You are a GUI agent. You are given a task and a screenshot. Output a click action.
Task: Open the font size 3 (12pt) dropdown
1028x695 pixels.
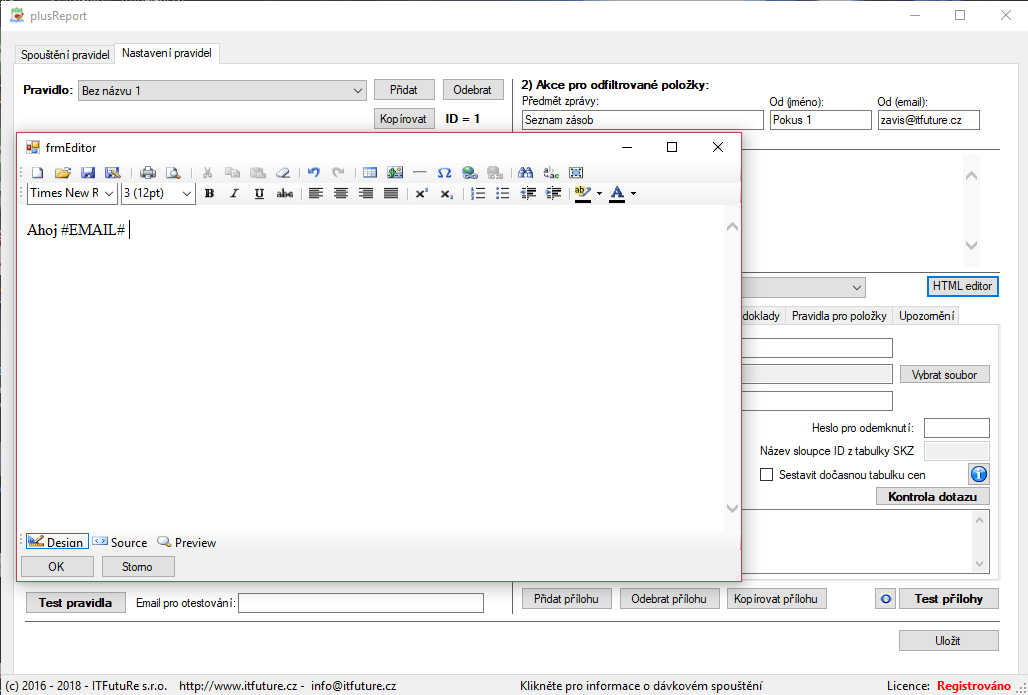[186, 193]
